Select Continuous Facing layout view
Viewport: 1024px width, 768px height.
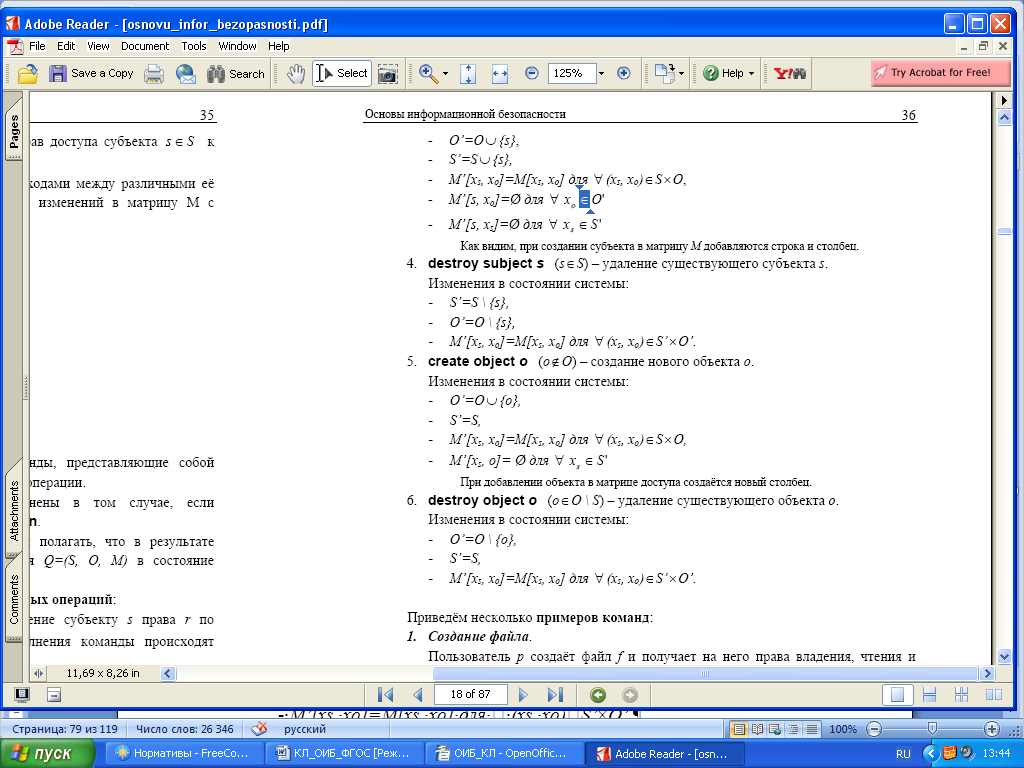click(x=961, y=695)
